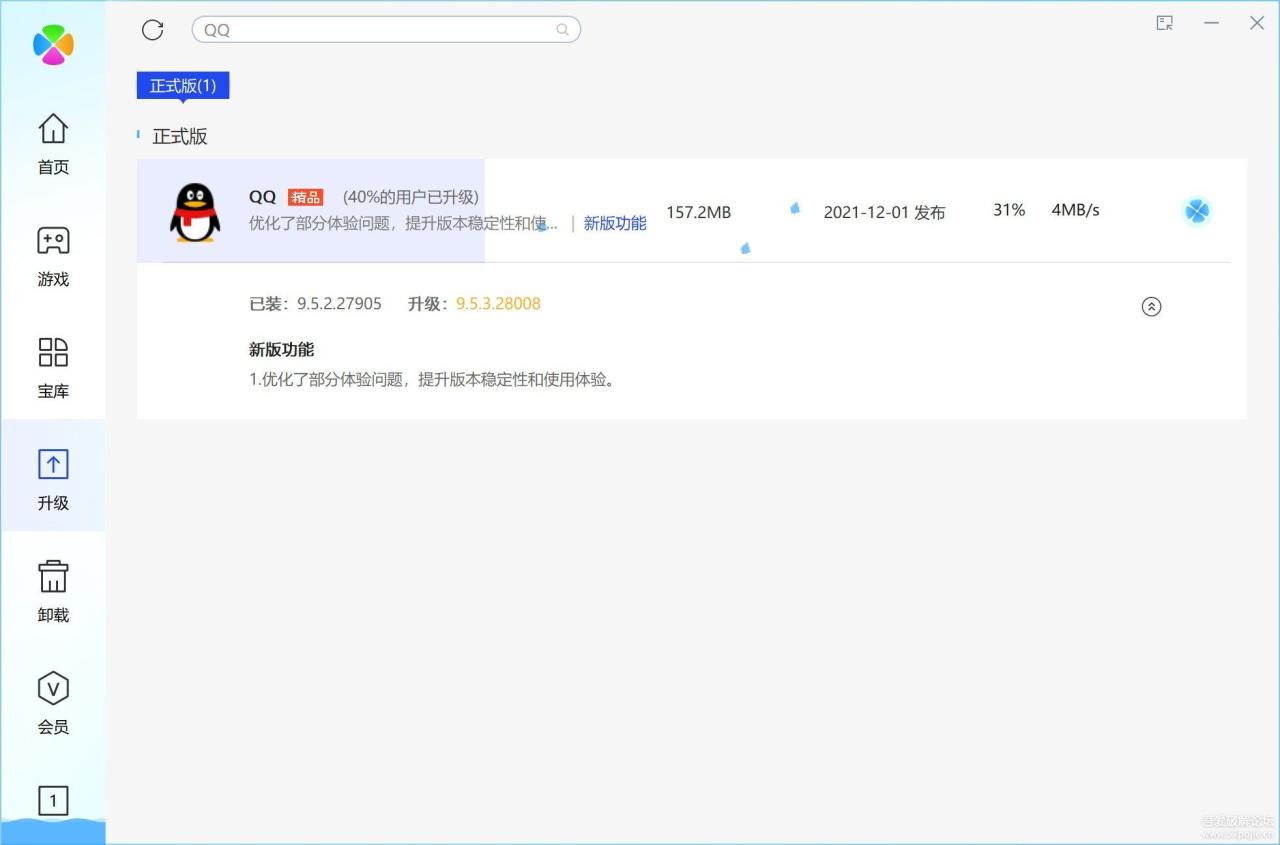Open the 新版功能 link

click(x=615, y=224)
